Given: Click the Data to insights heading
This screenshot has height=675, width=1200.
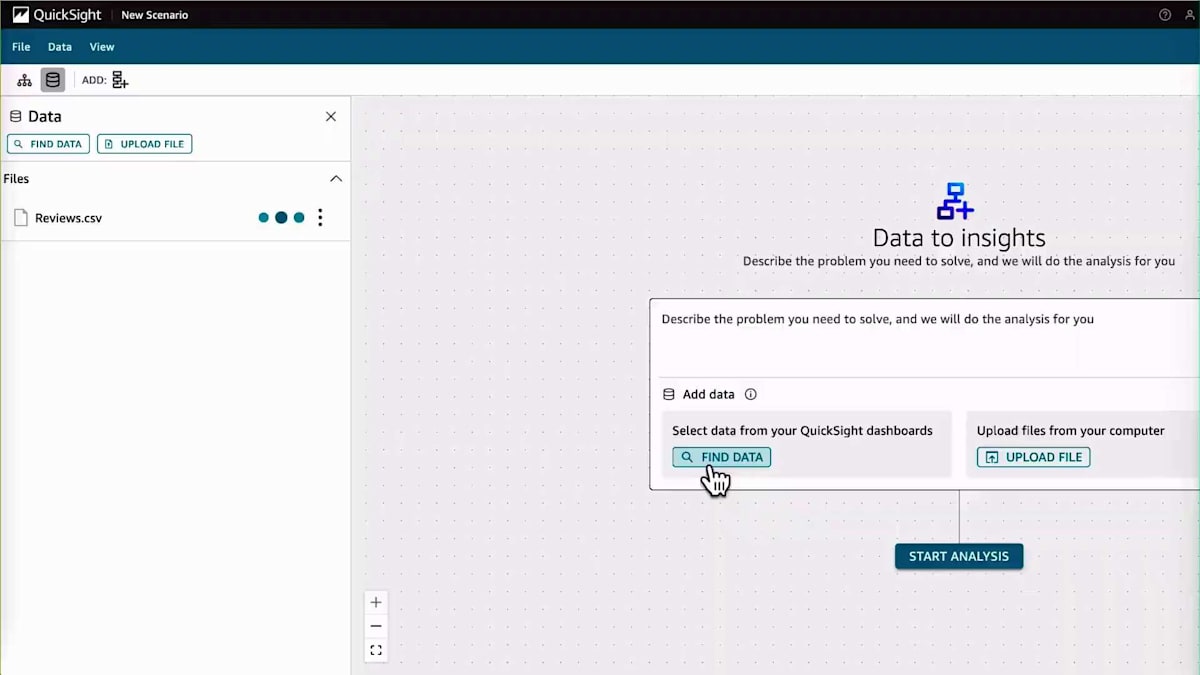Looking at the screenshot, I should pos(959,238).
